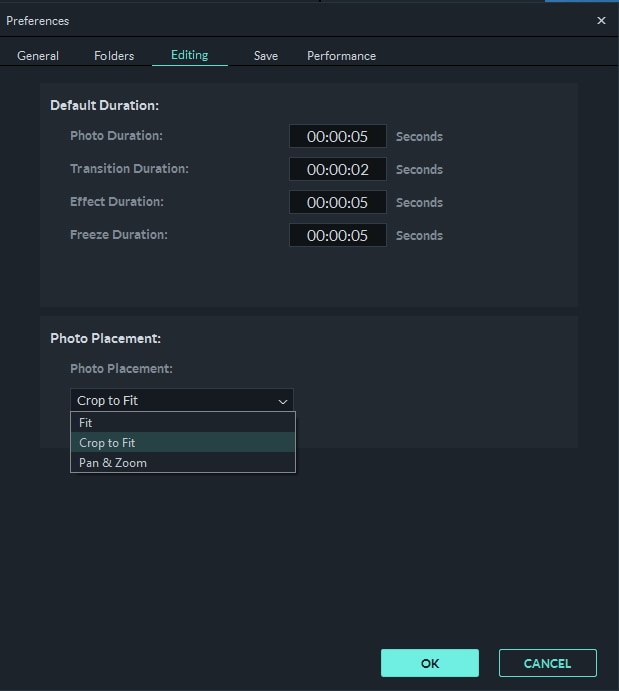Select the Freeze Duration input field
This screenshot has height=691, width=619.
click(x=337, y=235)
